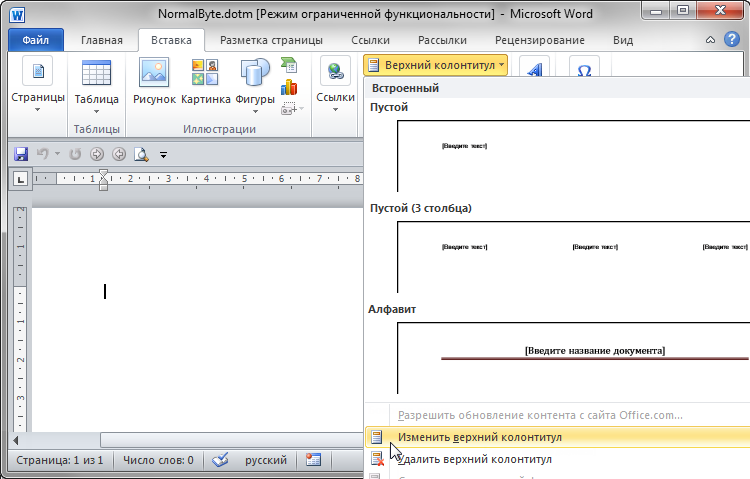This screenshot has height=479, width=750.
Task: Click the back navigation arrow in quick toolbar
Action: [119, 154]
